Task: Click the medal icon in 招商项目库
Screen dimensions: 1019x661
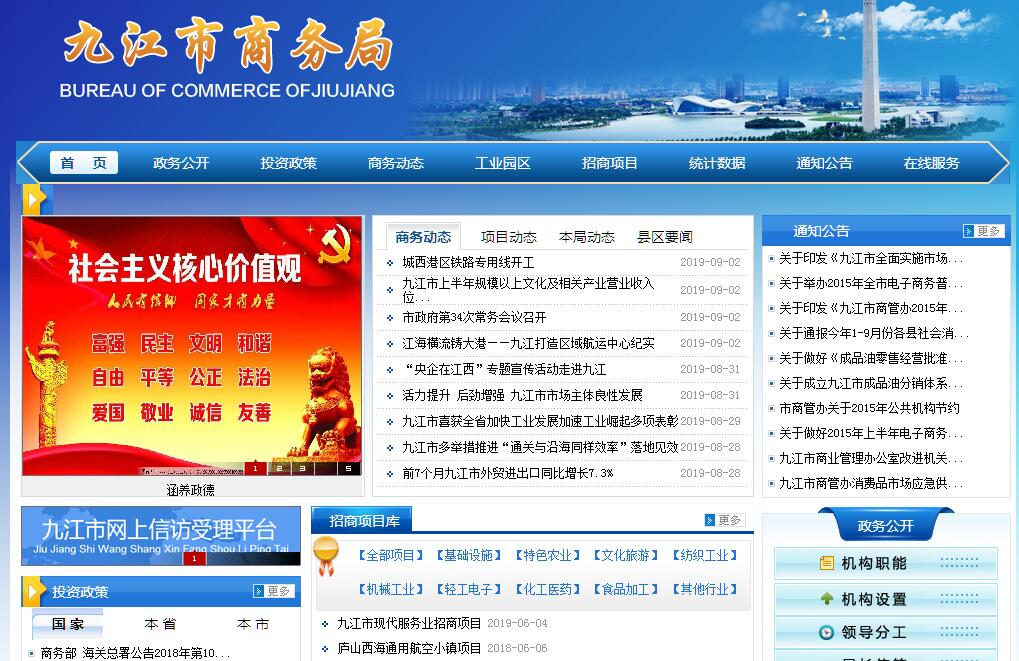Action: (326, 556)
